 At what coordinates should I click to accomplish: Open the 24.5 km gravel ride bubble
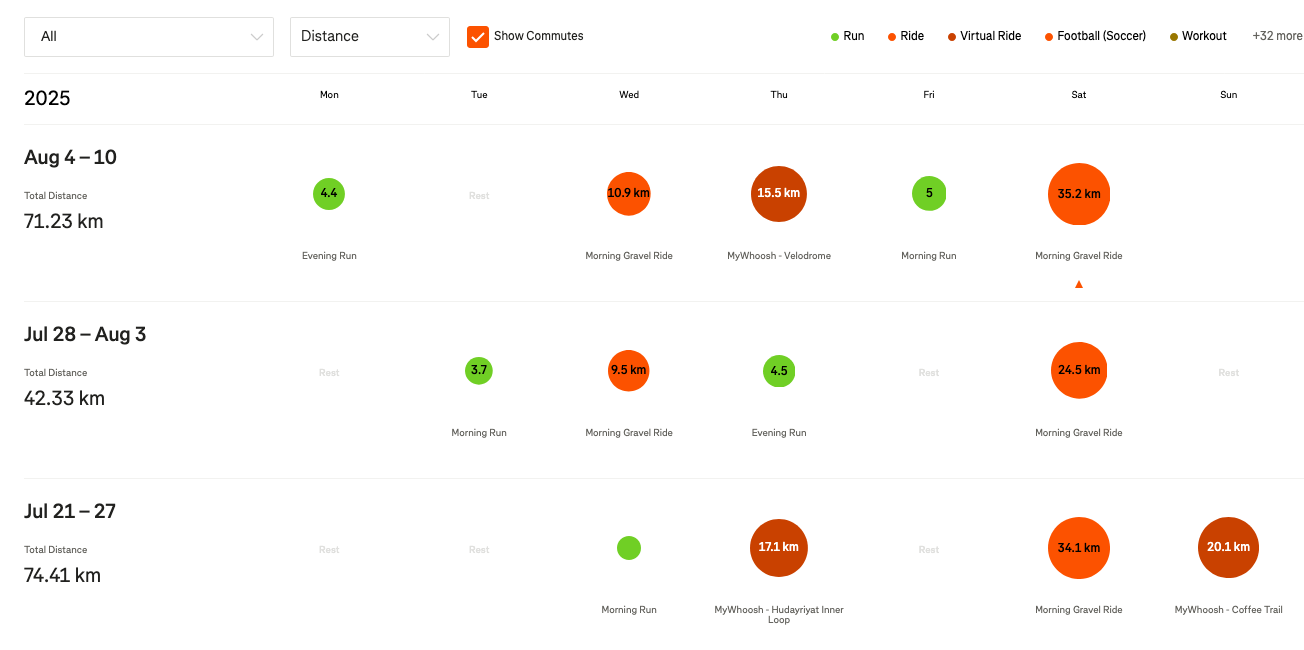click(x=1078, y=370)
